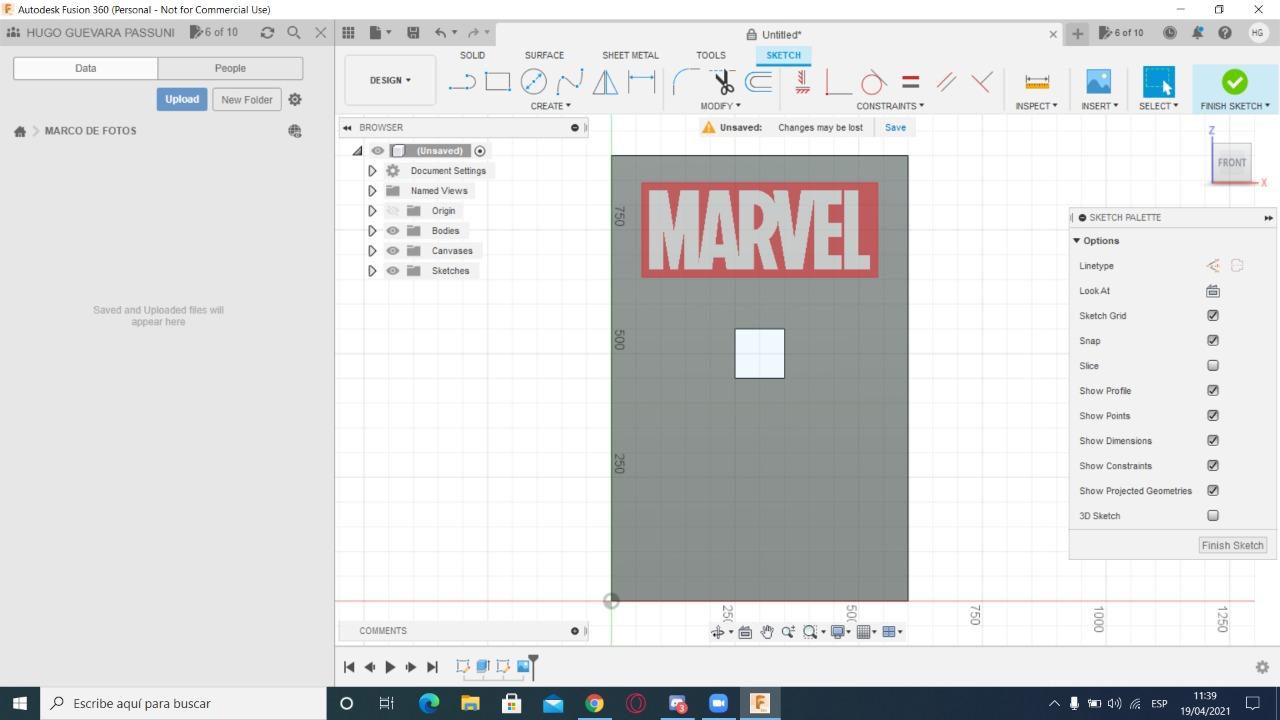Expand the Canvases node
Screen dimensions: 1280x720
tap(372, 251)
